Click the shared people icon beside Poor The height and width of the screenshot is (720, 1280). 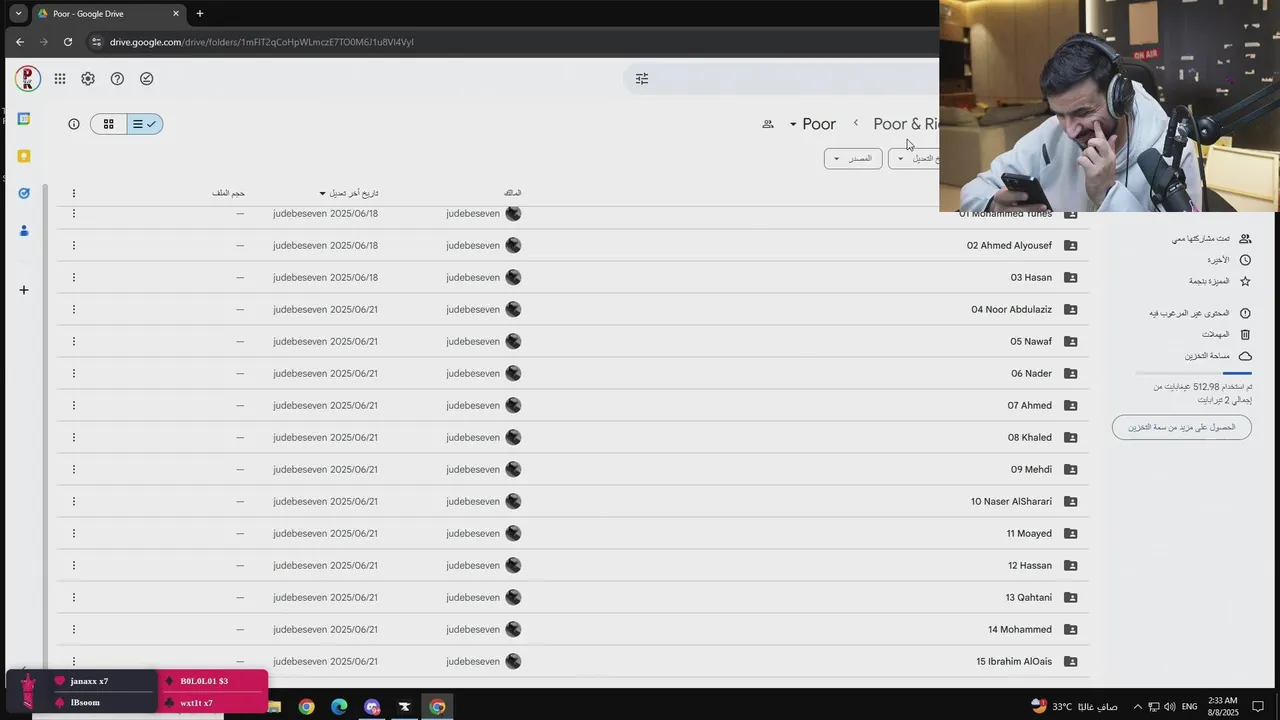tap(768, 124)
